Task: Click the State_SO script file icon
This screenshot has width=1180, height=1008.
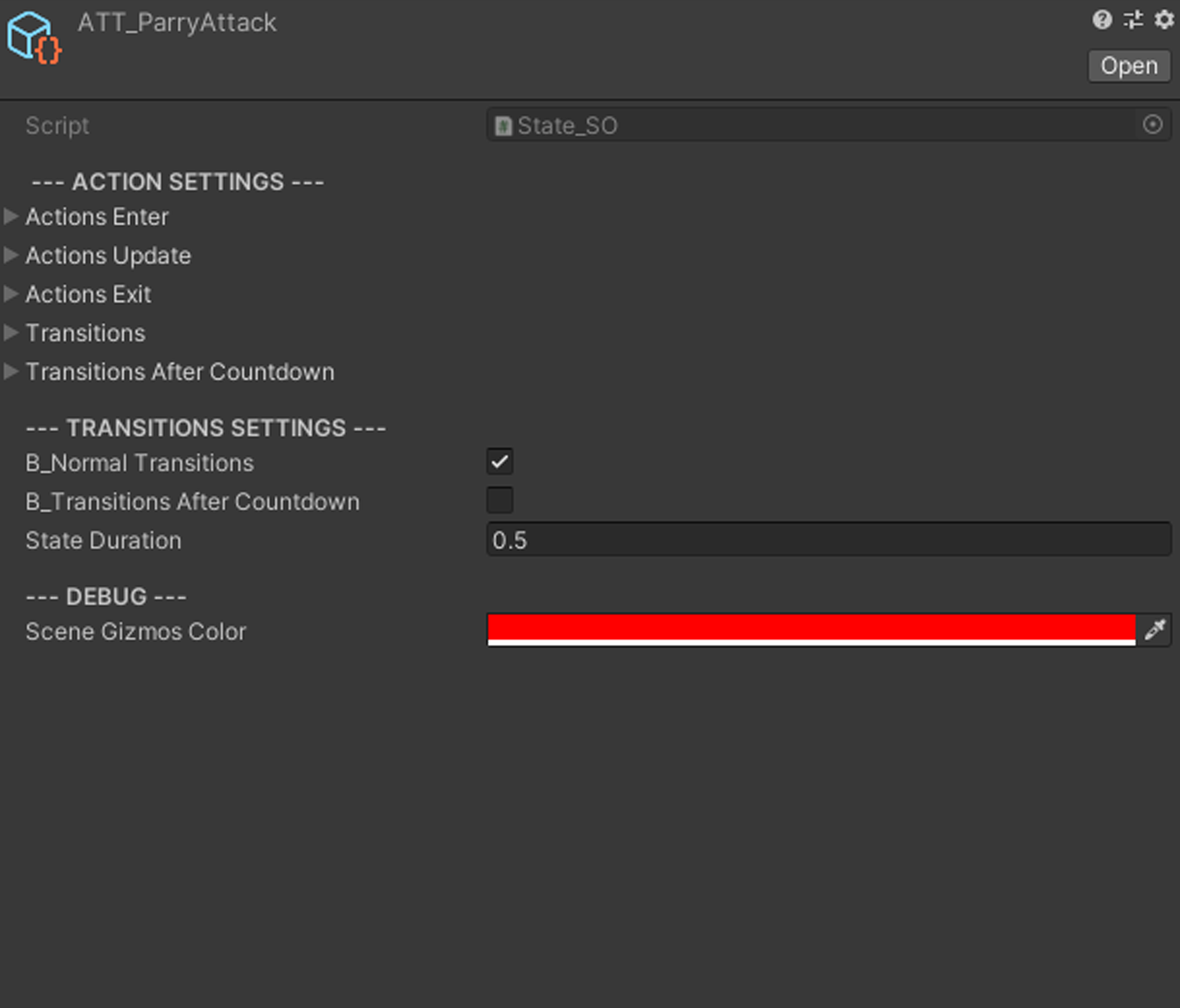Action: coord(503,126)
